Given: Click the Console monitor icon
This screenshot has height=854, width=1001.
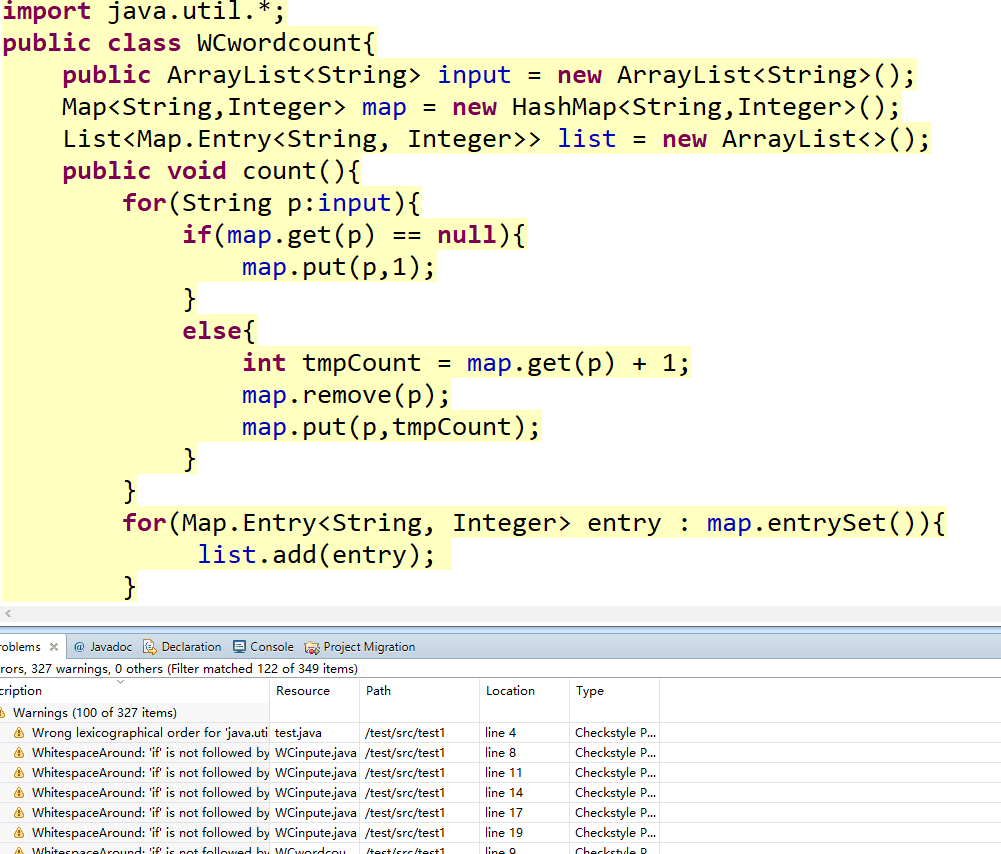Looking at the screenshot, I should tap(239, 647).
